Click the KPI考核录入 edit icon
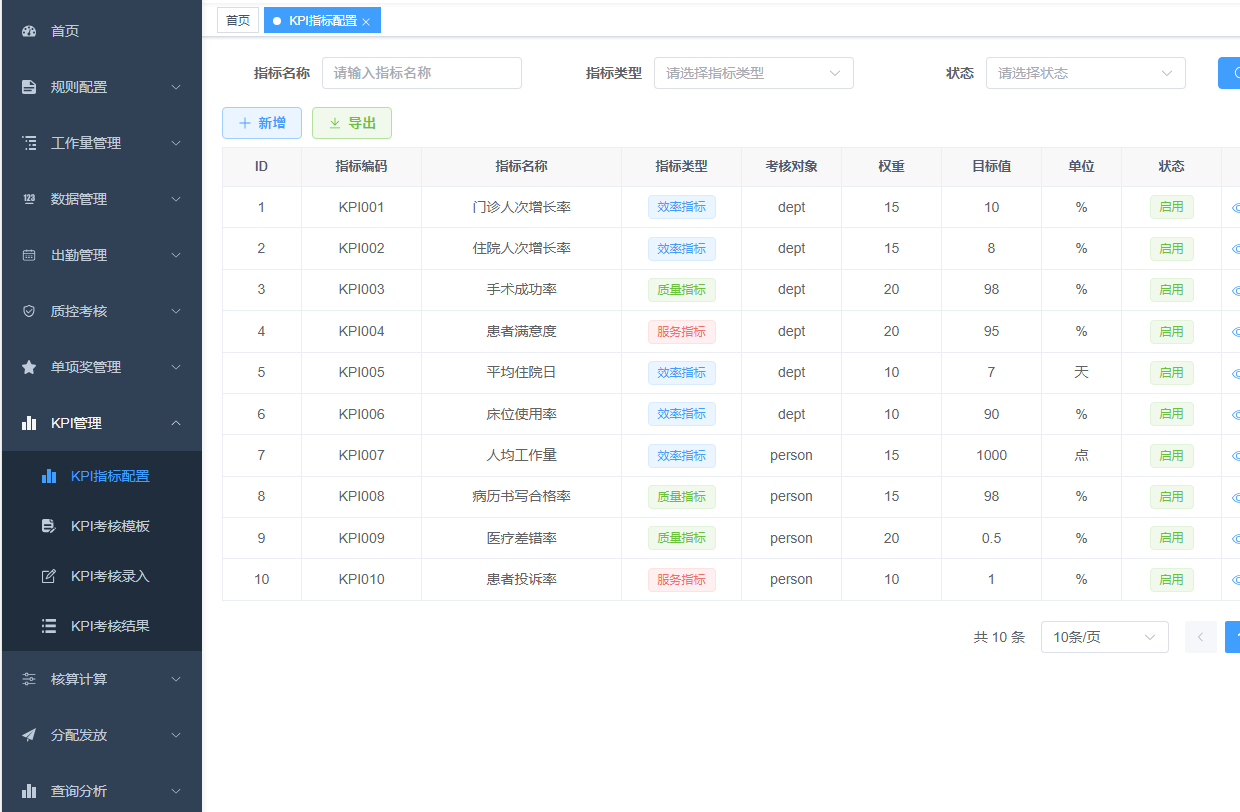Image resolution: width=1240 pixels, height=812 pixels. tap(49, 576)
